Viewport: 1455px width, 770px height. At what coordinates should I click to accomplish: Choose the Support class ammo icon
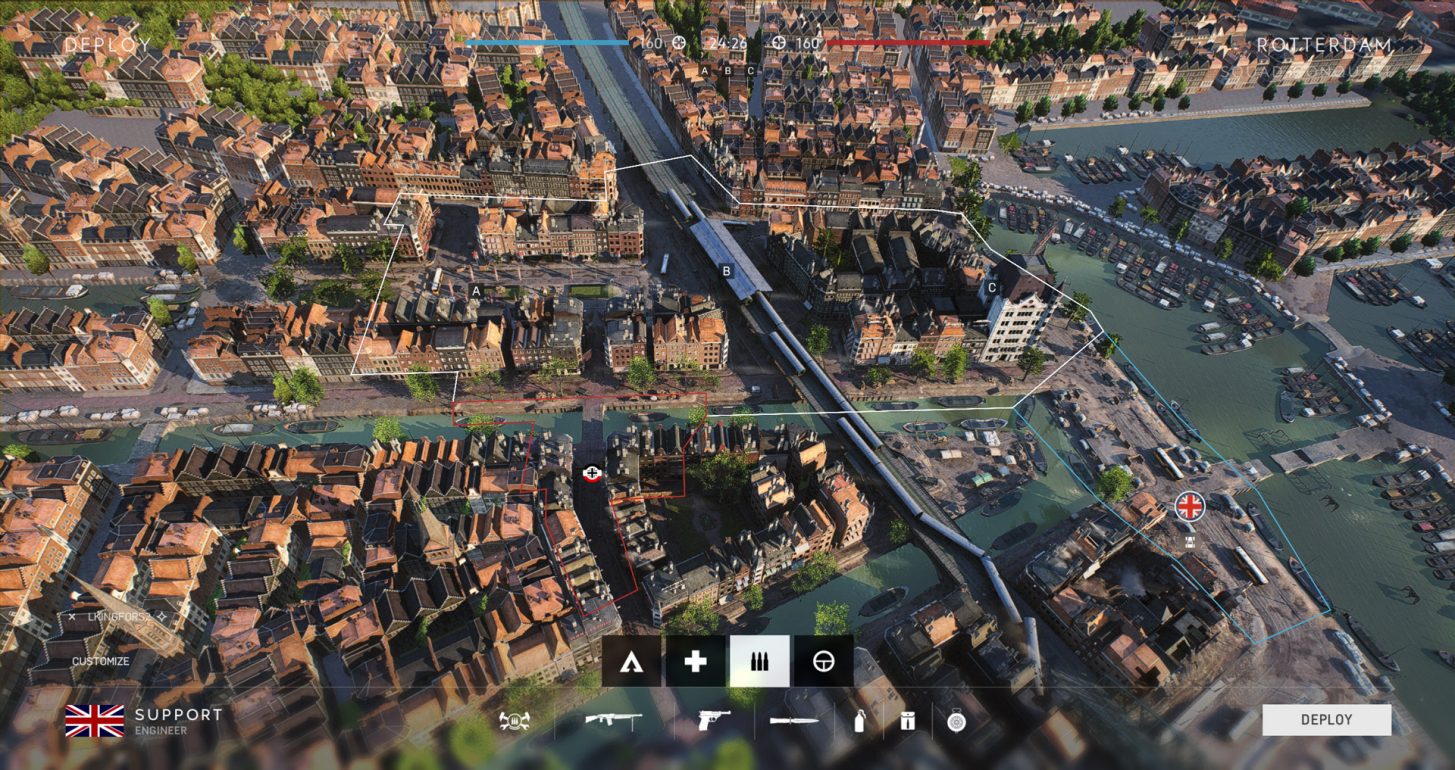(759, 661)
